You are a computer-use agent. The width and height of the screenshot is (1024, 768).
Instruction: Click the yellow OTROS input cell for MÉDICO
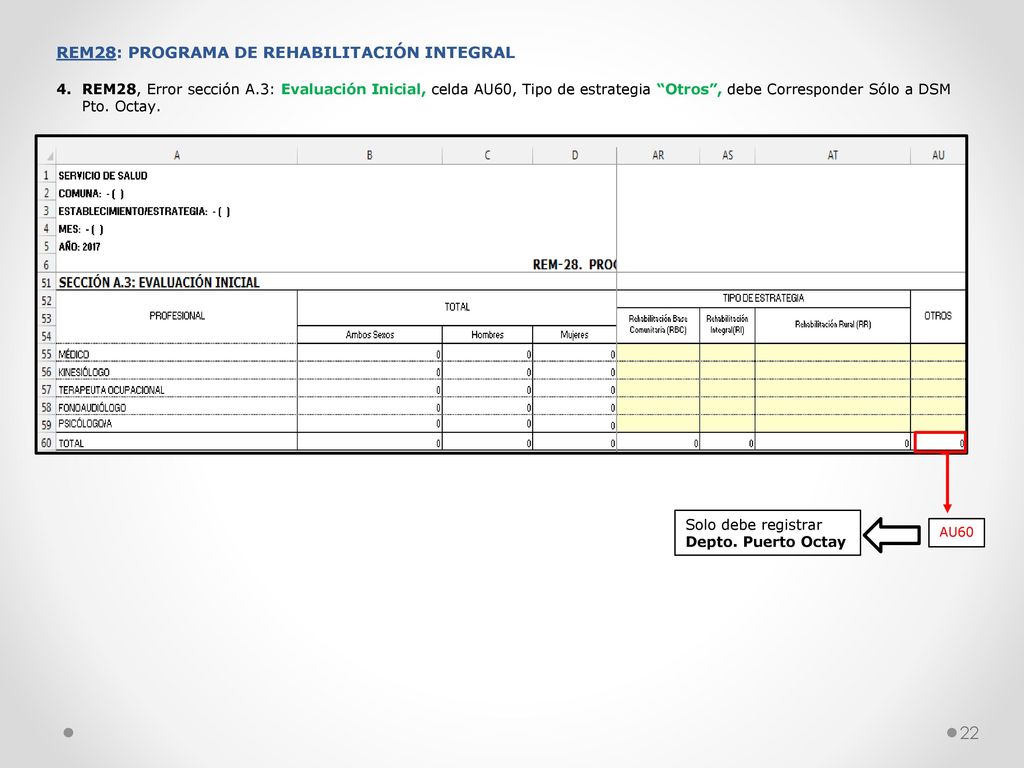938,353
